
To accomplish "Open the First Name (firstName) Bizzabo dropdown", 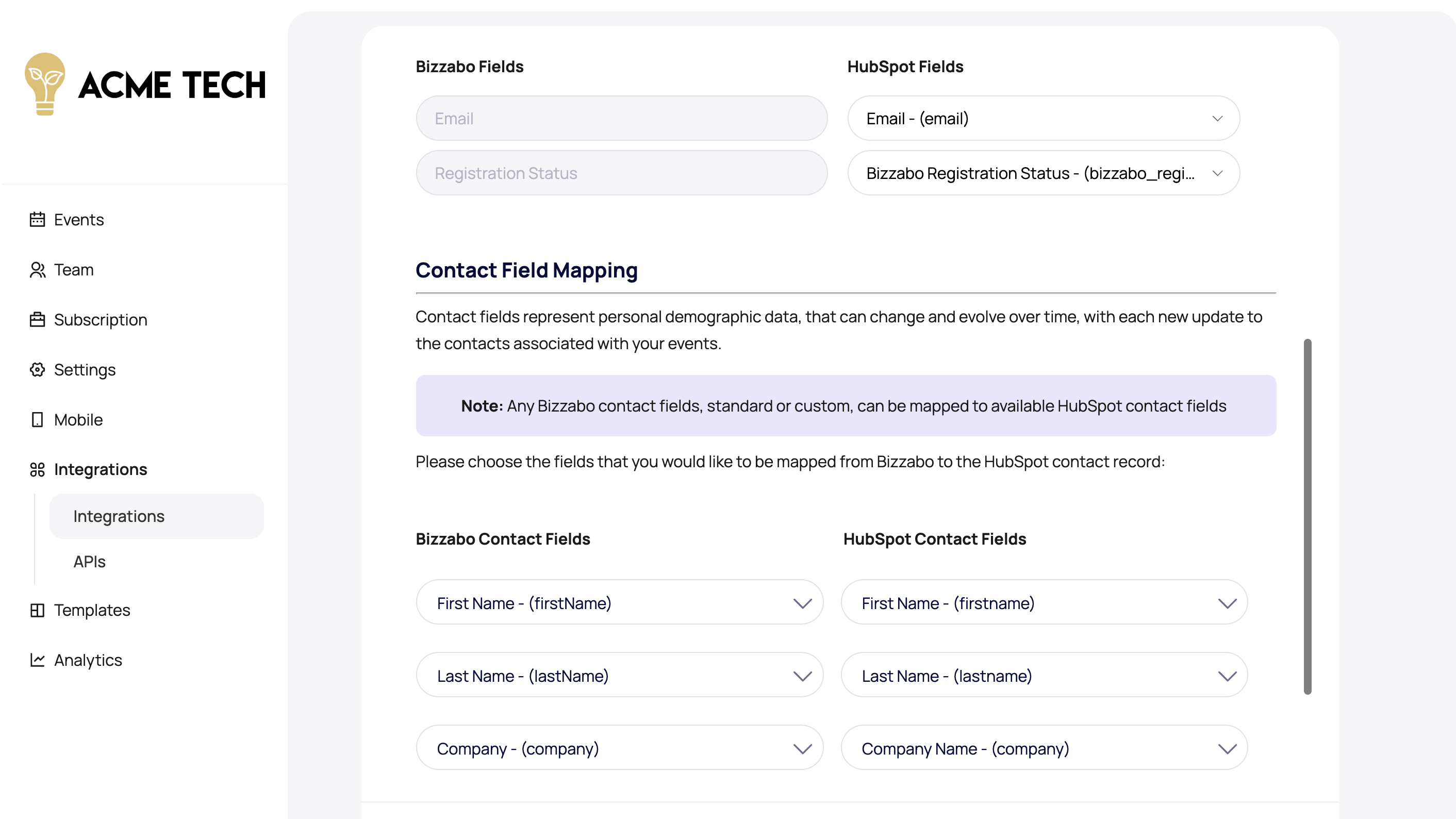I will point(620,602).
